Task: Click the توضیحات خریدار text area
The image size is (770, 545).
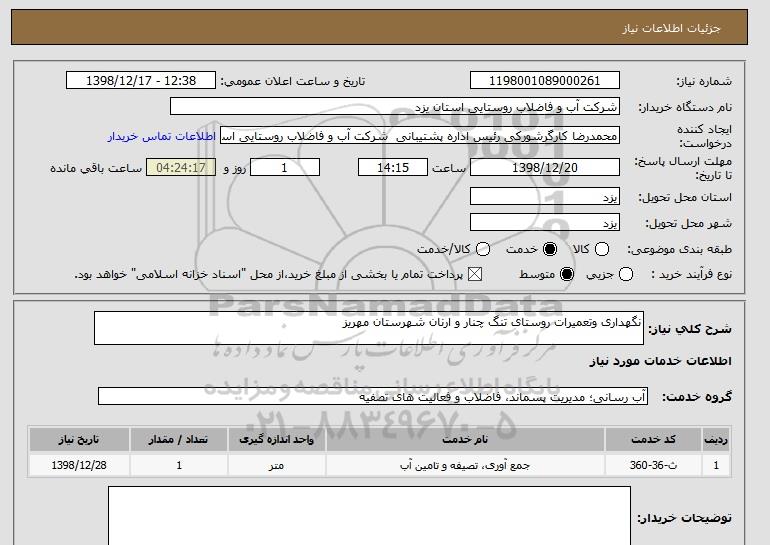Action: coord(369,516)
